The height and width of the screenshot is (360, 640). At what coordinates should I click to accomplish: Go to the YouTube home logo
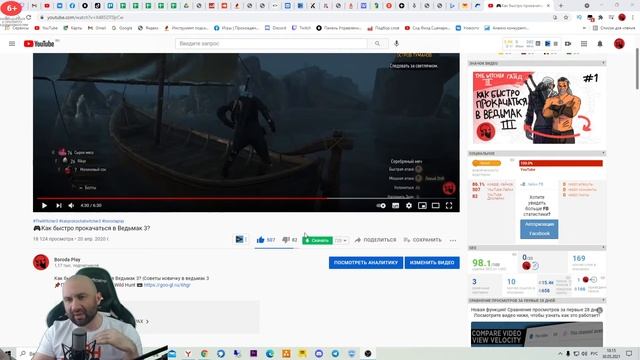click(39, 44)
